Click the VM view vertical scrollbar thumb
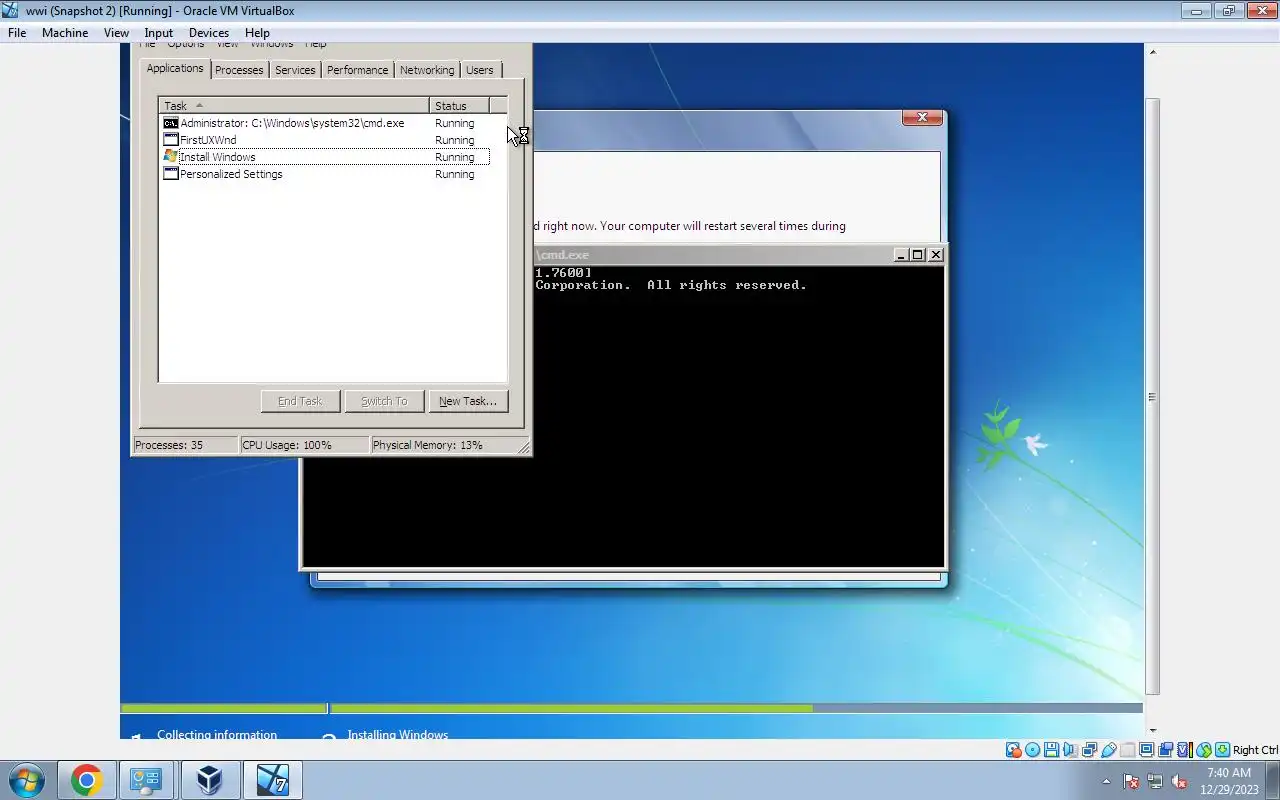Screen dimensions: 1280x800 click(1152, 396)
